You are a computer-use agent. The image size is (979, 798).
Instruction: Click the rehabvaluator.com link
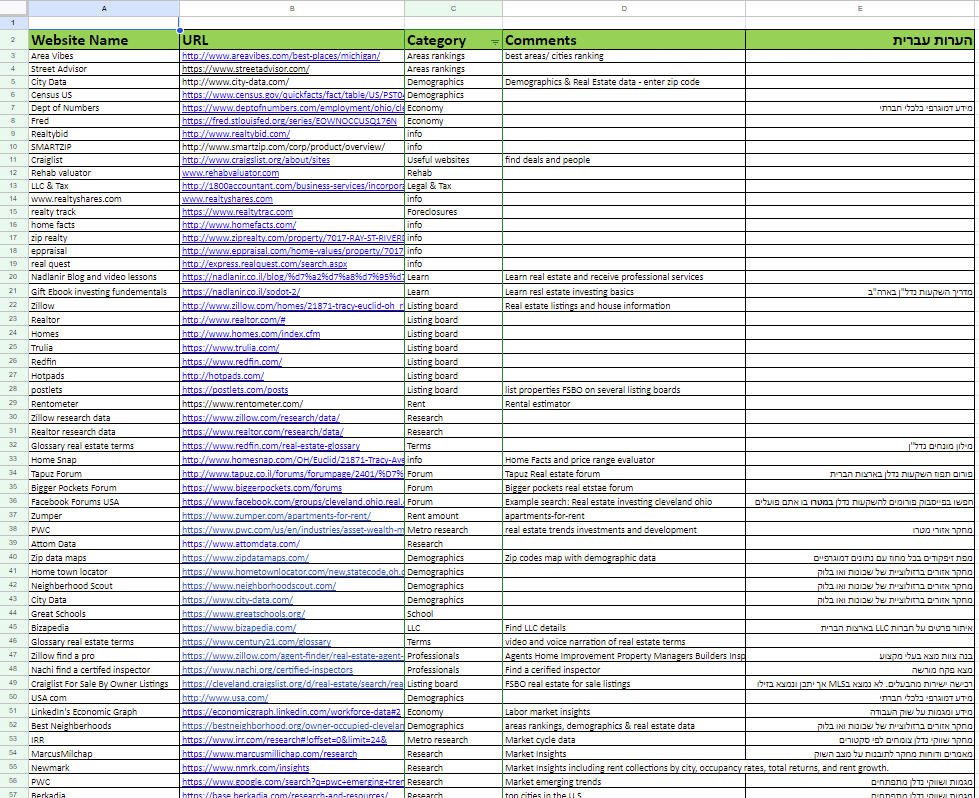click(230, 173)
